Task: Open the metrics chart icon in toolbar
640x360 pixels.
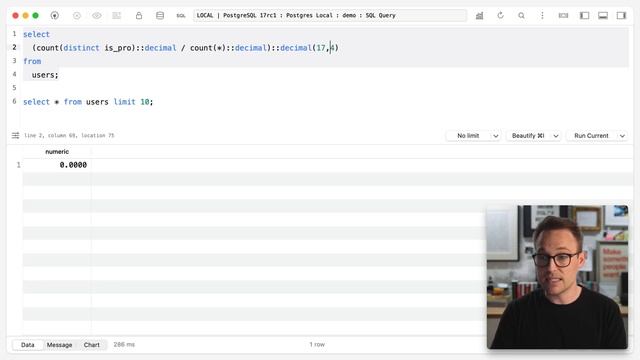Action: pyautogui.click(x=480, y=16)
